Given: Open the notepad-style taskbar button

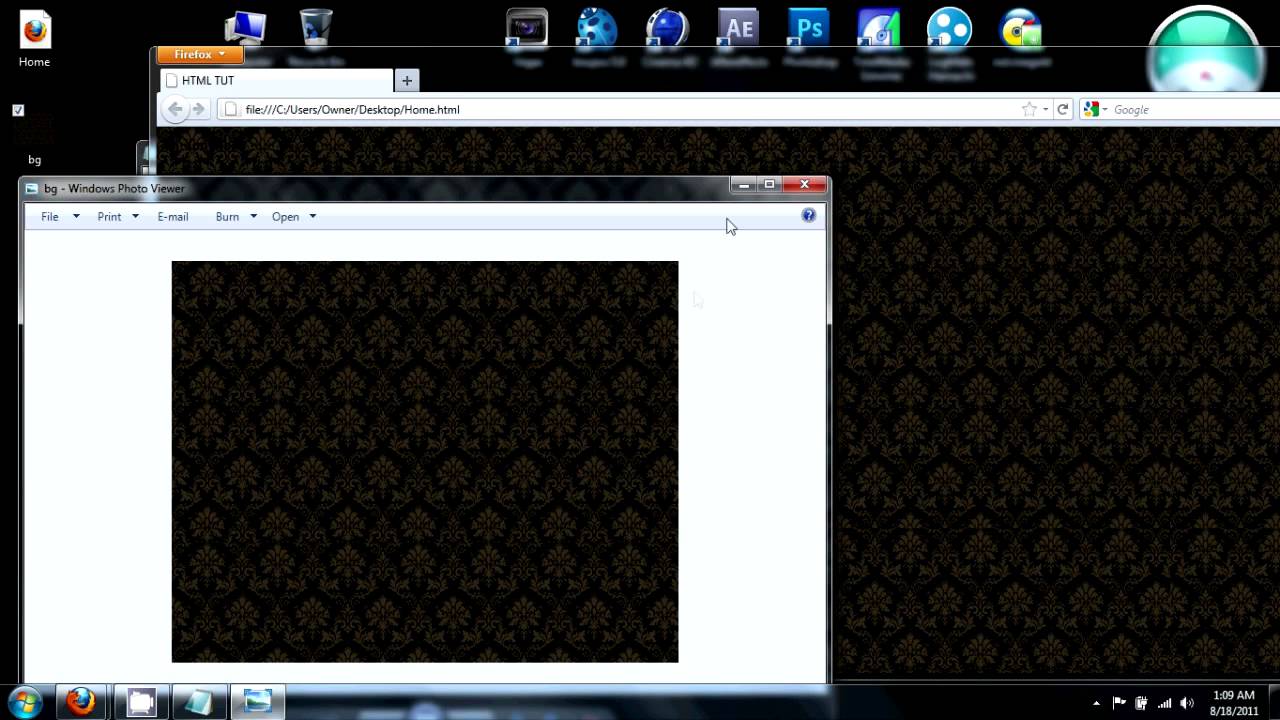Looking at the screenshot, I should point(198,702).
